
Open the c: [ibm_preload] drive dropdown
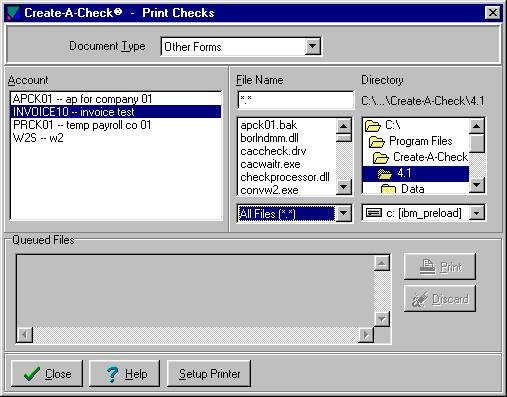[476, 213]
